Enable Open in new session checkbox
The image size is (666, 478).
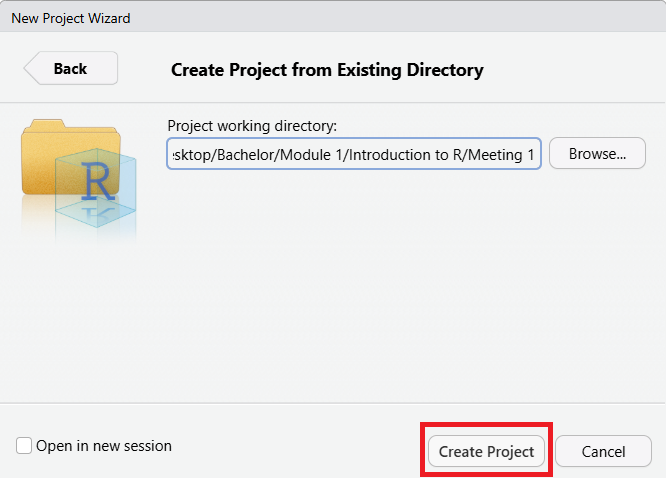coord(24,446)
